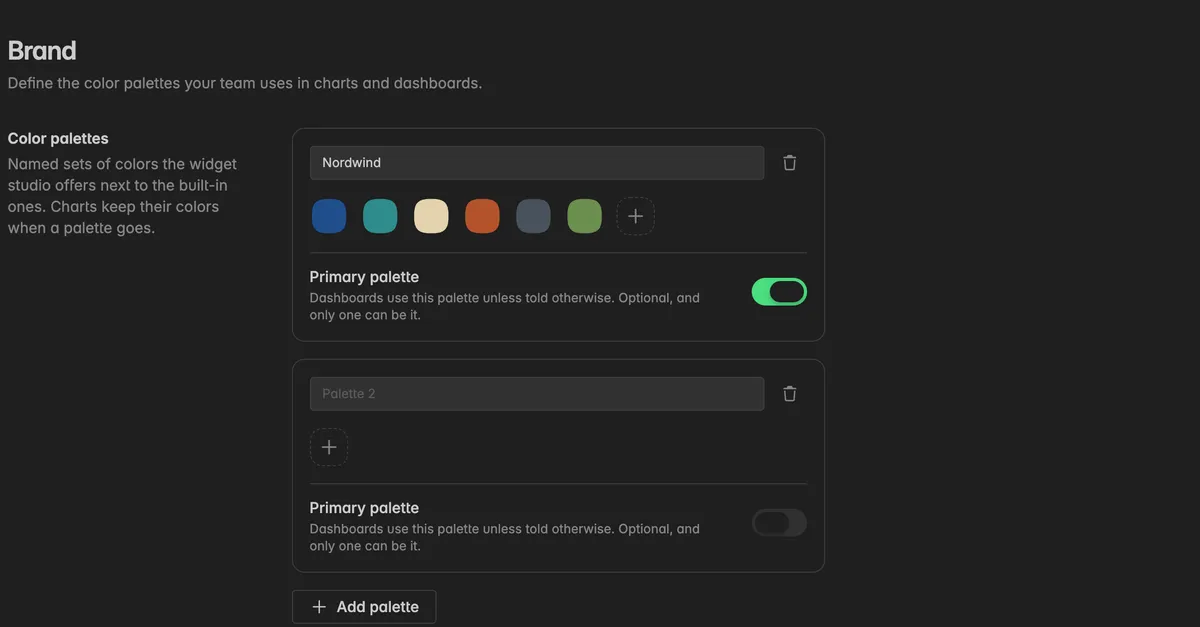Add a new color to the Nordwind palette
Screen dimensions: 1200x627
coord(635,216)
